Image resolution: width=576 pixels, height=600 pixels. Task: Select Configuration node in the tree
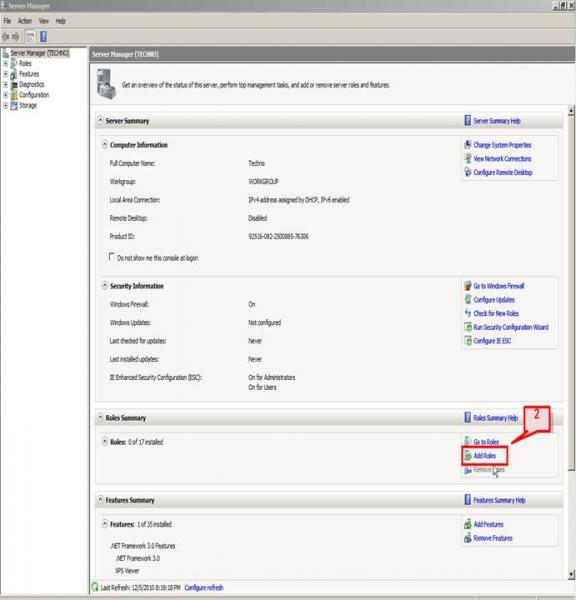34,95
